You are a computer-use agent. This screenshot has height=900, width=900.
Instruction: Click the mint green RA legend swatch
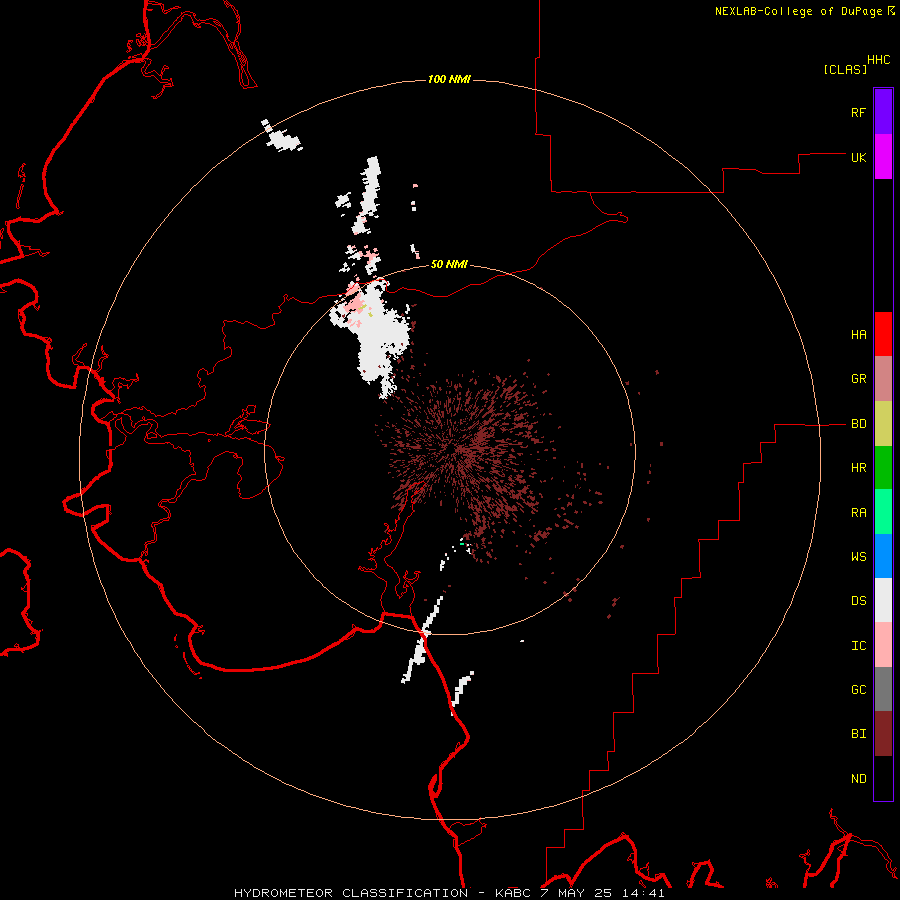click(883, 512)
